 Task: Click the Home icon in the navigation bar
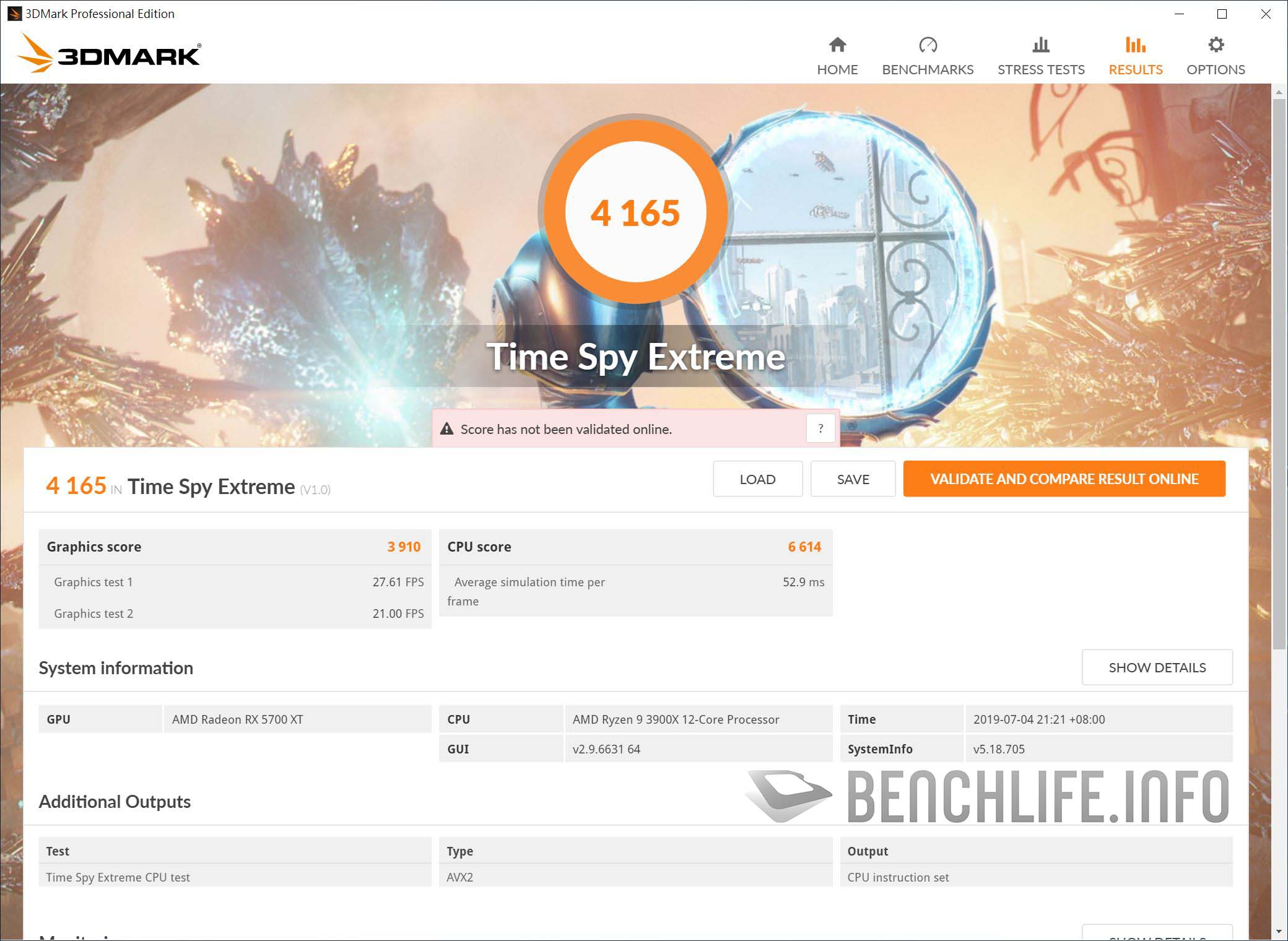(x=837, y=44)
